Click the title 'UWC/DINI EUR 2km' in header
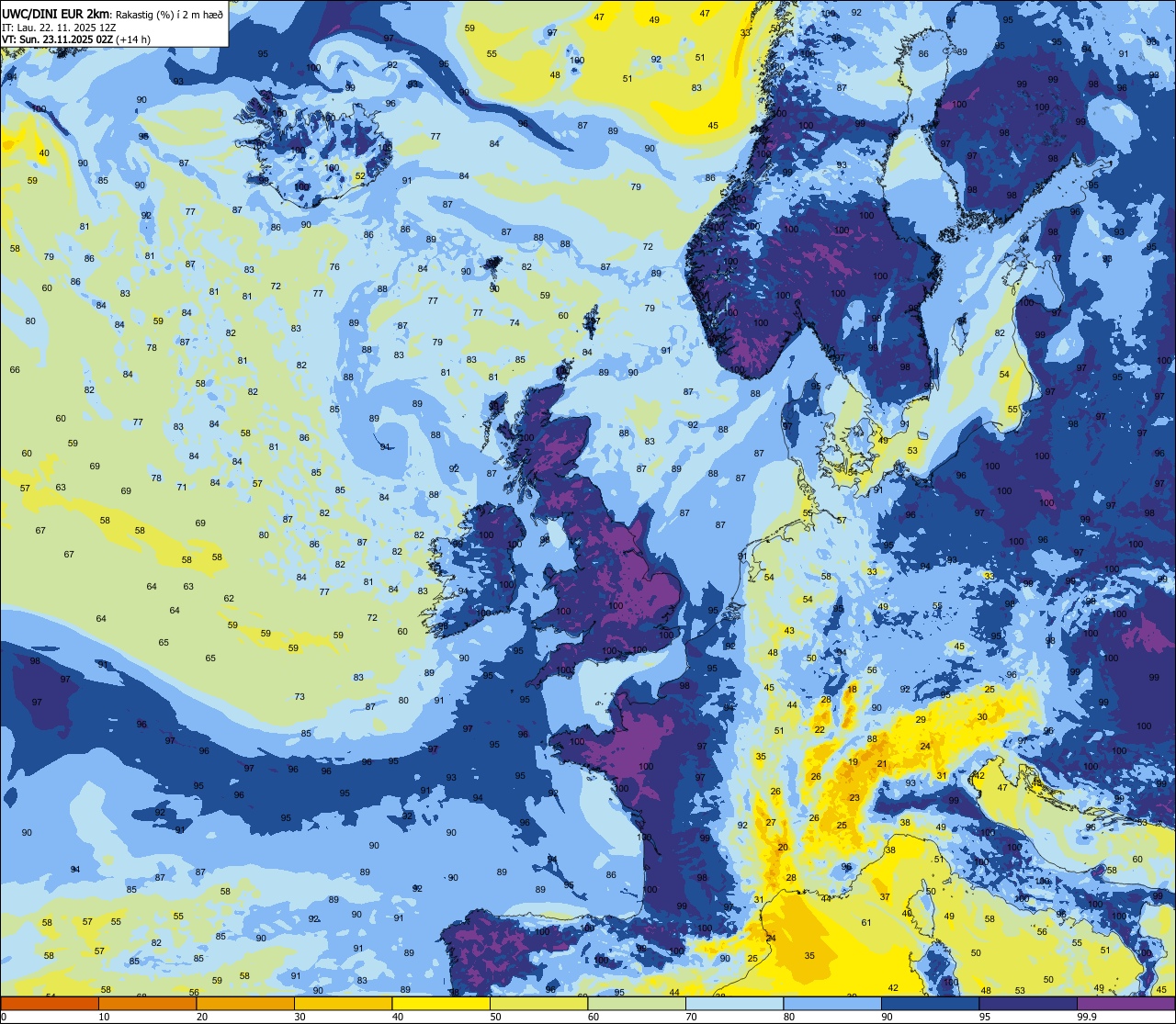 coord(55,14)
